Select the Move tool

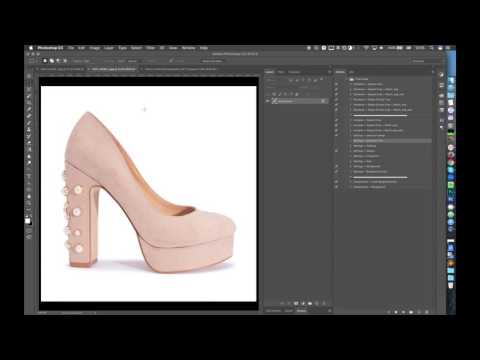tap(29, 76)
